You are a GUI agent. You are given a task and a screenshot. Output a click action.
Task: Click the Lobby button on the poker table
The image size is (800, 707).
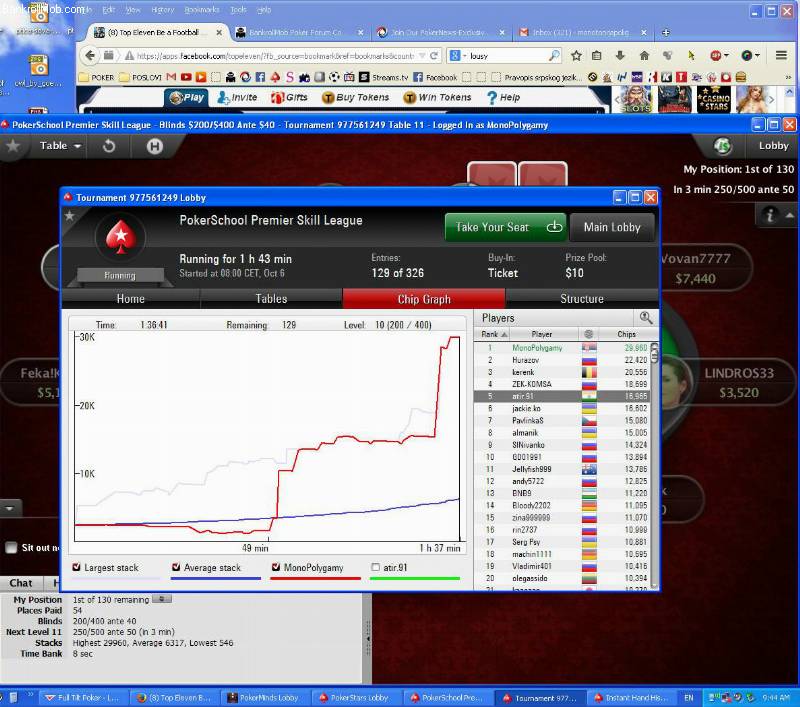pyautogui.click(x=773, y=146)
